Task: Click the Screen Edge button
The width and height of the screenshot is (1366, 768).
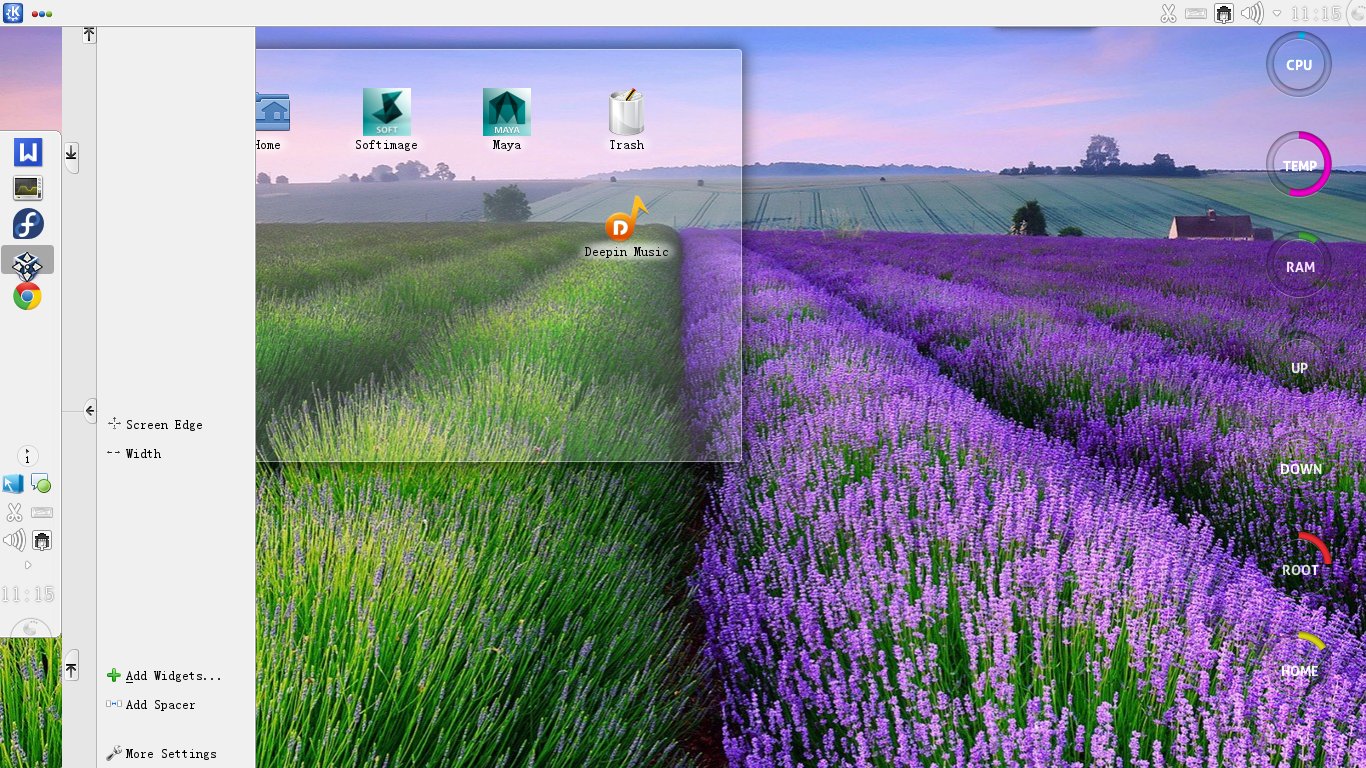Action: [155, 425]
